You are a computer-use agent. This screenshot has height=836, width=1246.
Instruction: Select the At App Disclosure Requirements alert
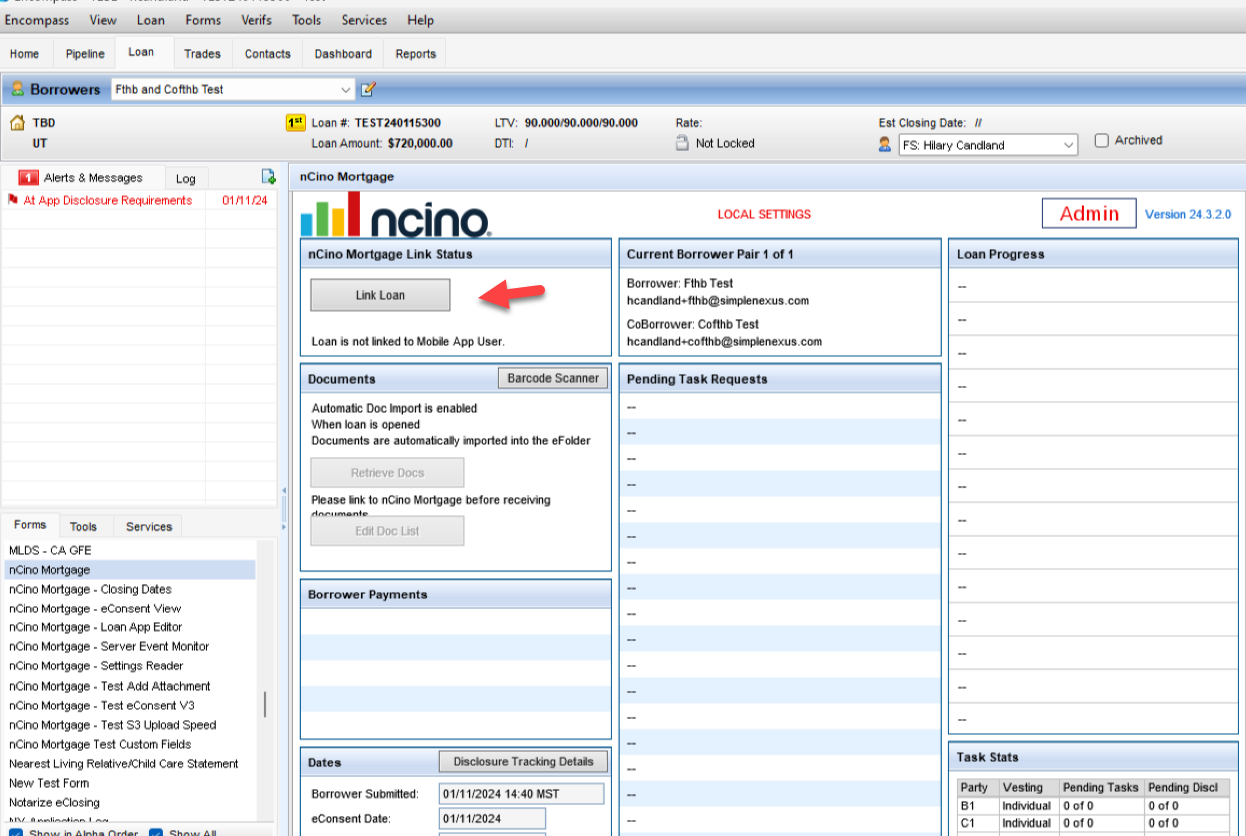pos(139,200)
